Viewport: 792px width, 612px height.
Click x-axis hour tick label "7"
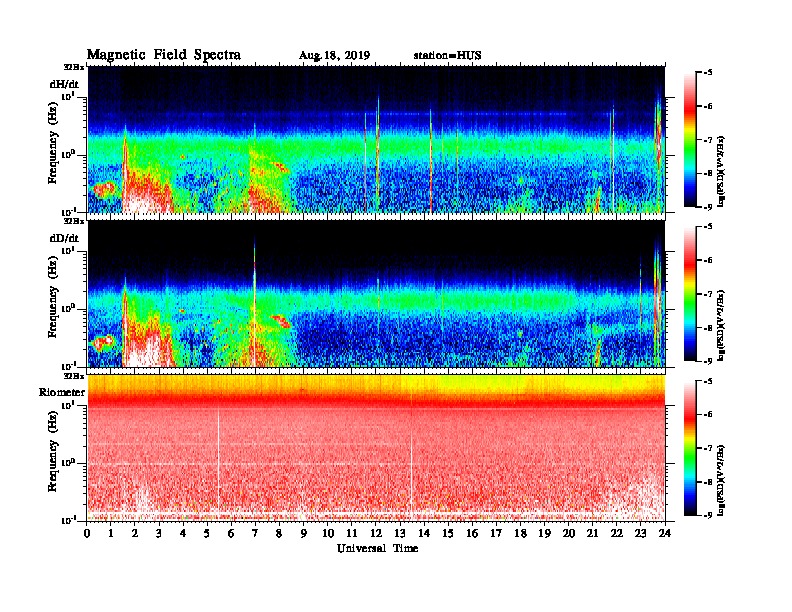coord(256,533)
